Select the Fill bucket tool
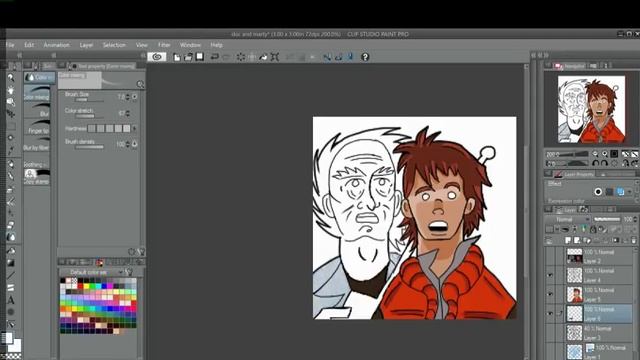640x360 pixels. 11,251
